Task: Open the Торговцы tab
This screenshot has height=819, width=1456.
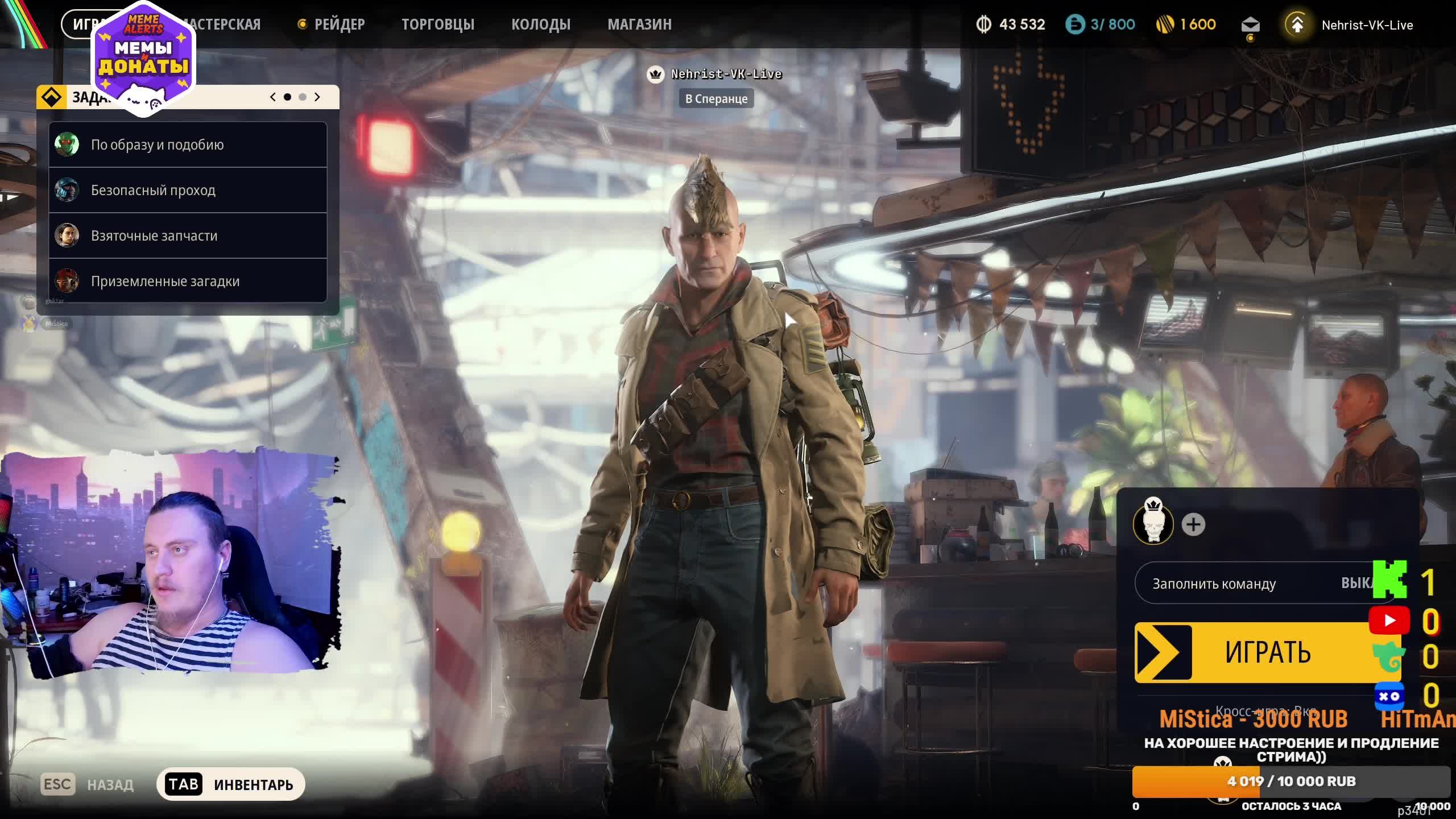Action: 437,24
